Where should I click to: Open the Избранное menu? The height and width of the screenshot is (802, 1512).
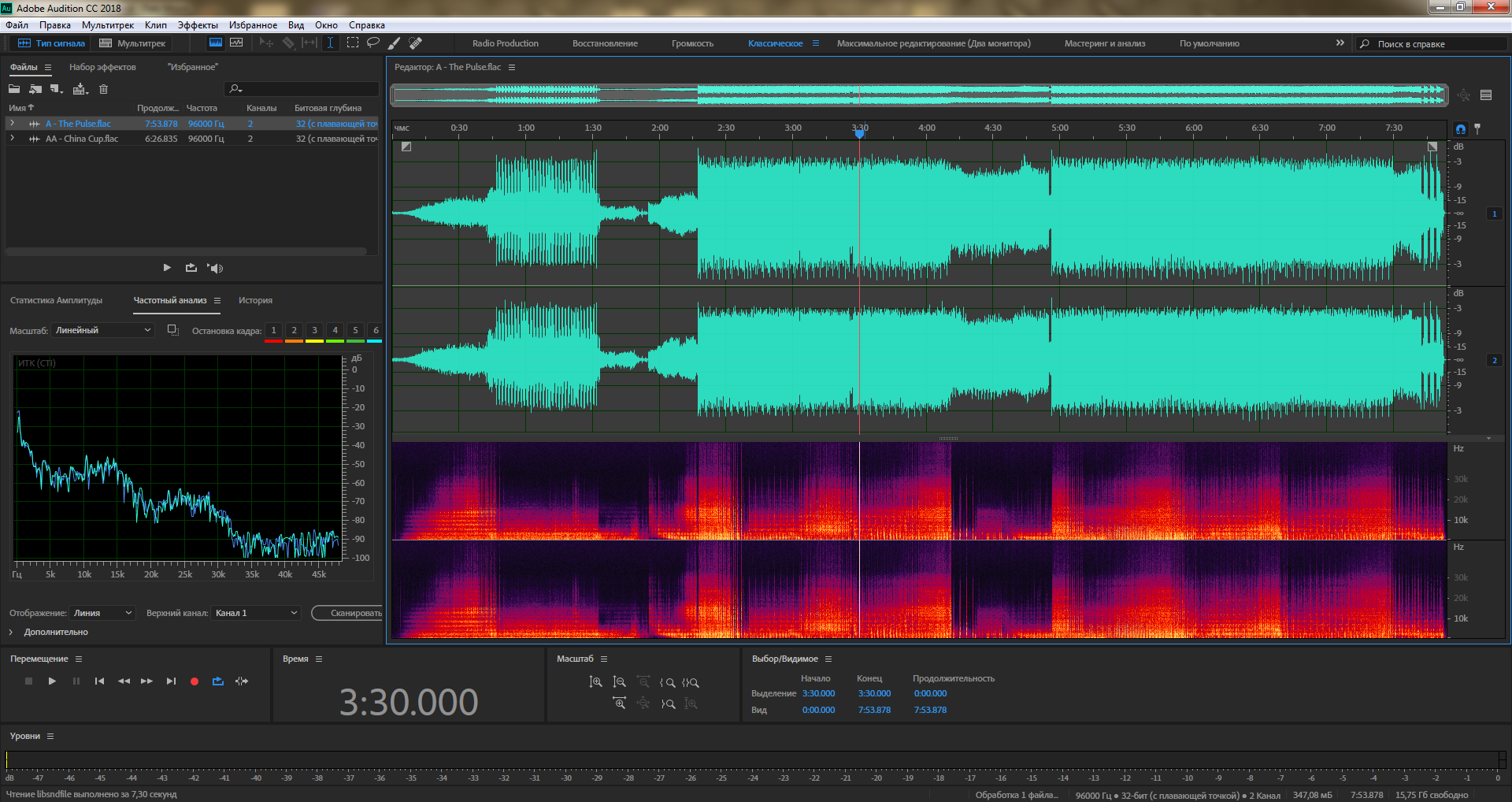pos(253,25)
